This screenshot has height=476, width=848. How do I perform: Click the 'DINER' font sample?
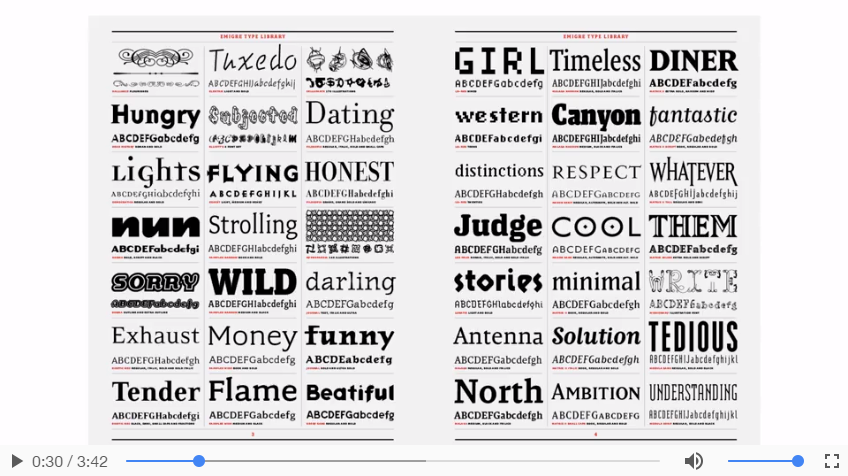pos(693,61)
